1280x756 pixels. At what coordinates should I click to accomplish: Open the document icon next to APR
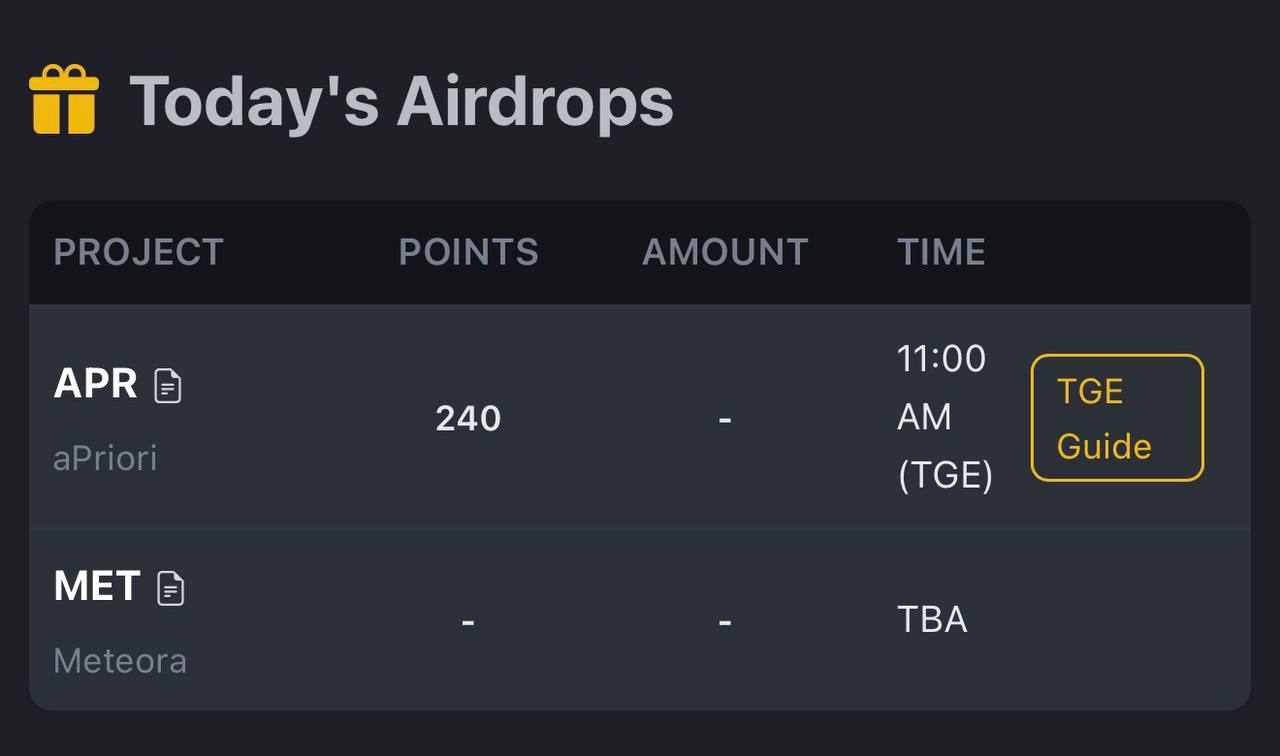tap(168, 385)
